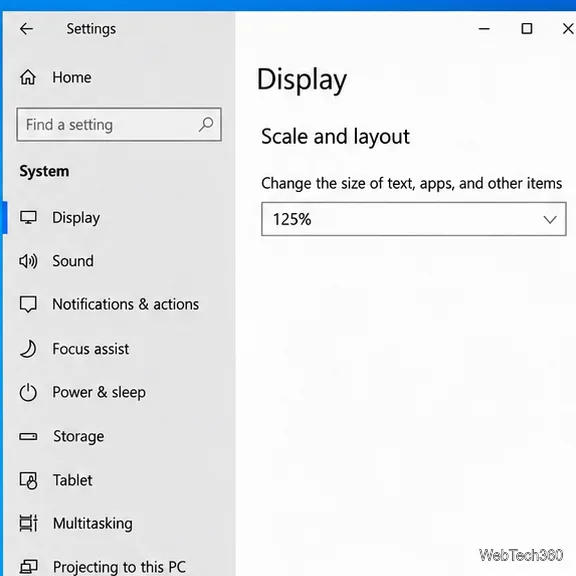Open the Sound settings label
This screenshot has width=576, height=576.
coord(73,261)
